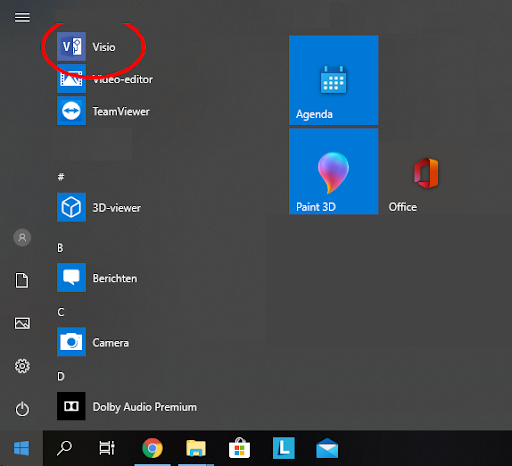512x466 pixels.
Task: Open the Agenda calendar tile
Action: 334,80
